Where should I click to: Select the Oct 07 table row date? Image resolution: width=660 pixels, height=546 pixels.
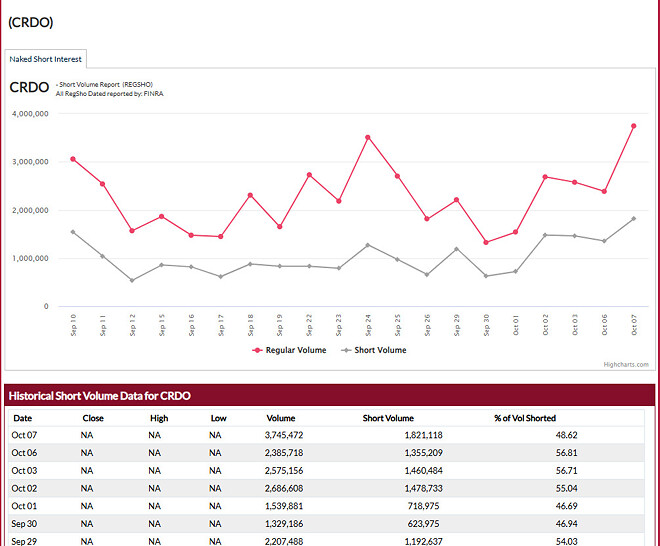pyautogui.click(x=25, y=435)
